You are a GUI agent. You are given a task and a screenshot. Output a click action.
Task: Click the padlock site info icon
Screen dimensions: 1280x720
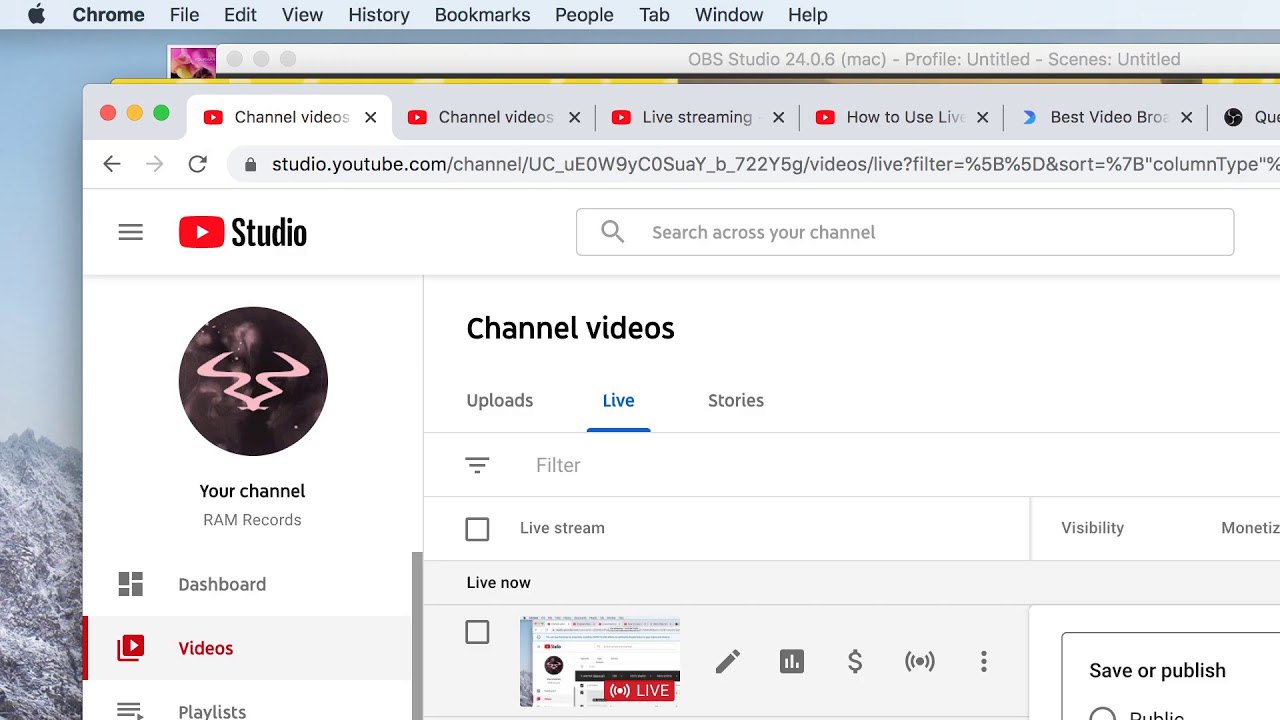[250, 165]
